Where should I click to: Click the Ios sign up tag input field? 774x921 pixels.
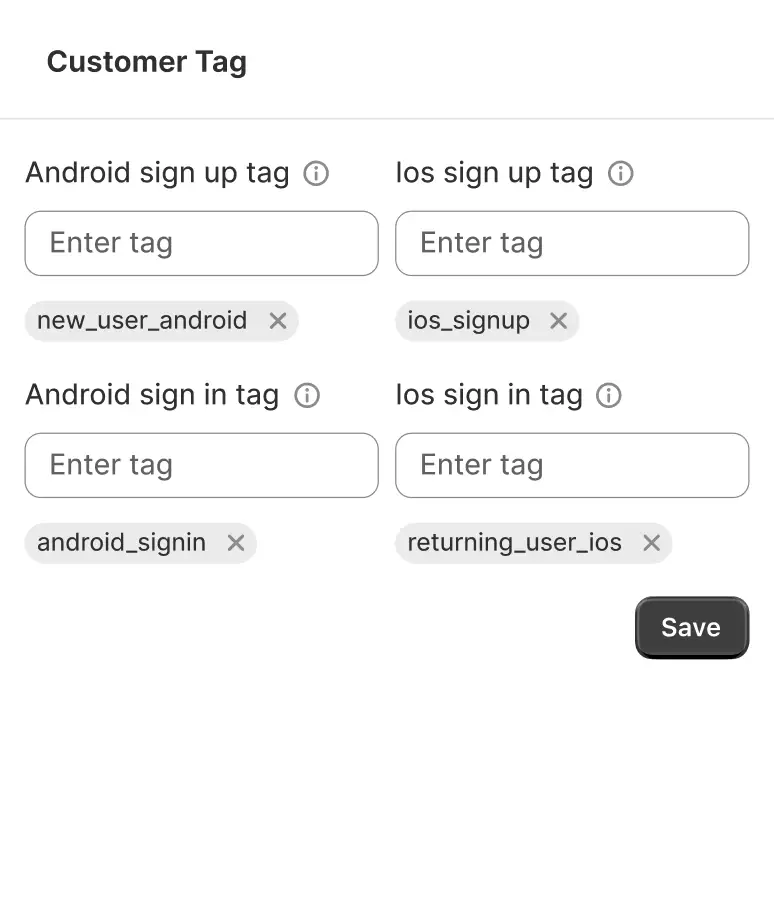pos(572,243)
